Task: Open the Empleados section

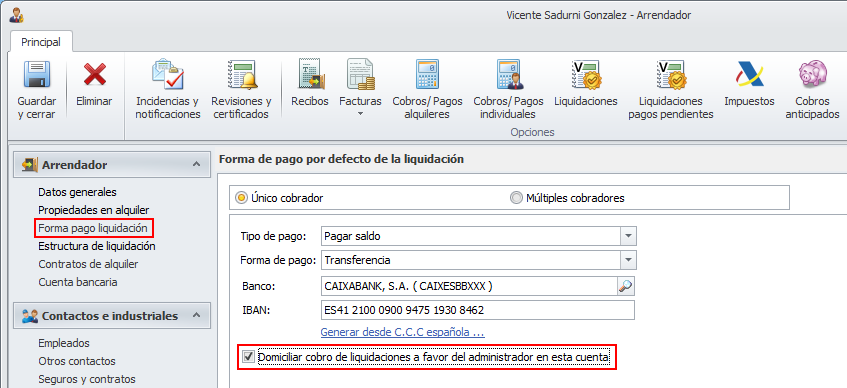Action: click(64, 343)
